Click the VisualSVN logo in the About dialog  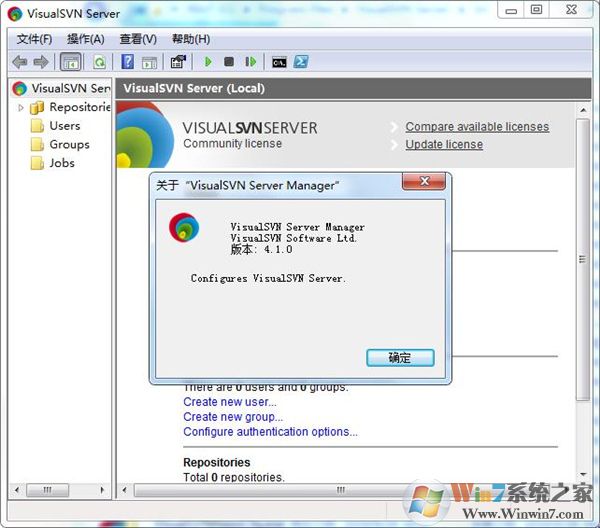184,228
